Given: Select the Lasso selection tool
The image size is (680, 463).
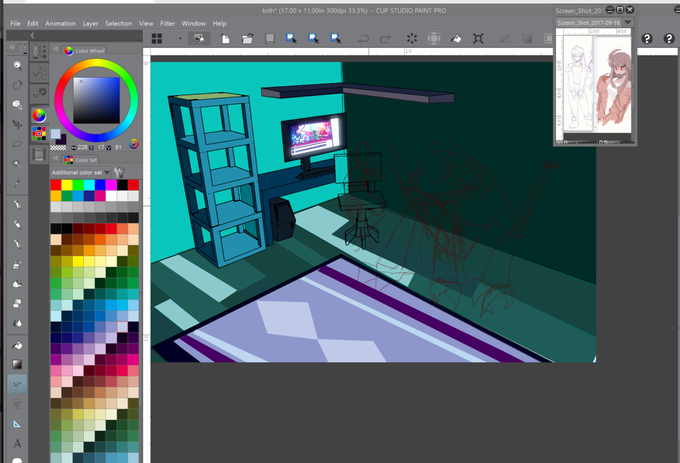Looking at the screenshot, I should [17, 144].
